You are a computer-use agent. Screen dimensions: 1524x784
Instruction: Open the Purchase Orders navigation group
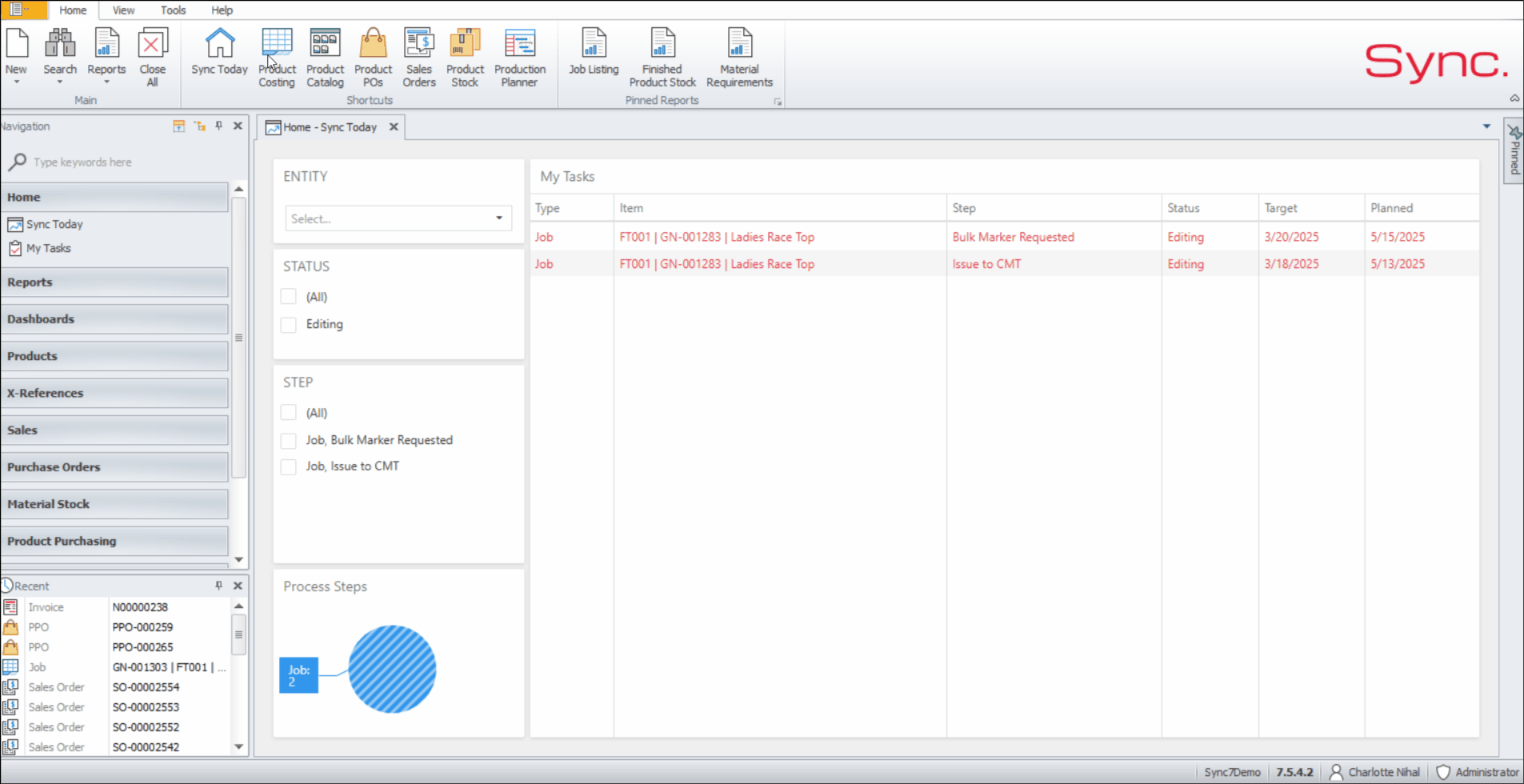coord(114,467)
